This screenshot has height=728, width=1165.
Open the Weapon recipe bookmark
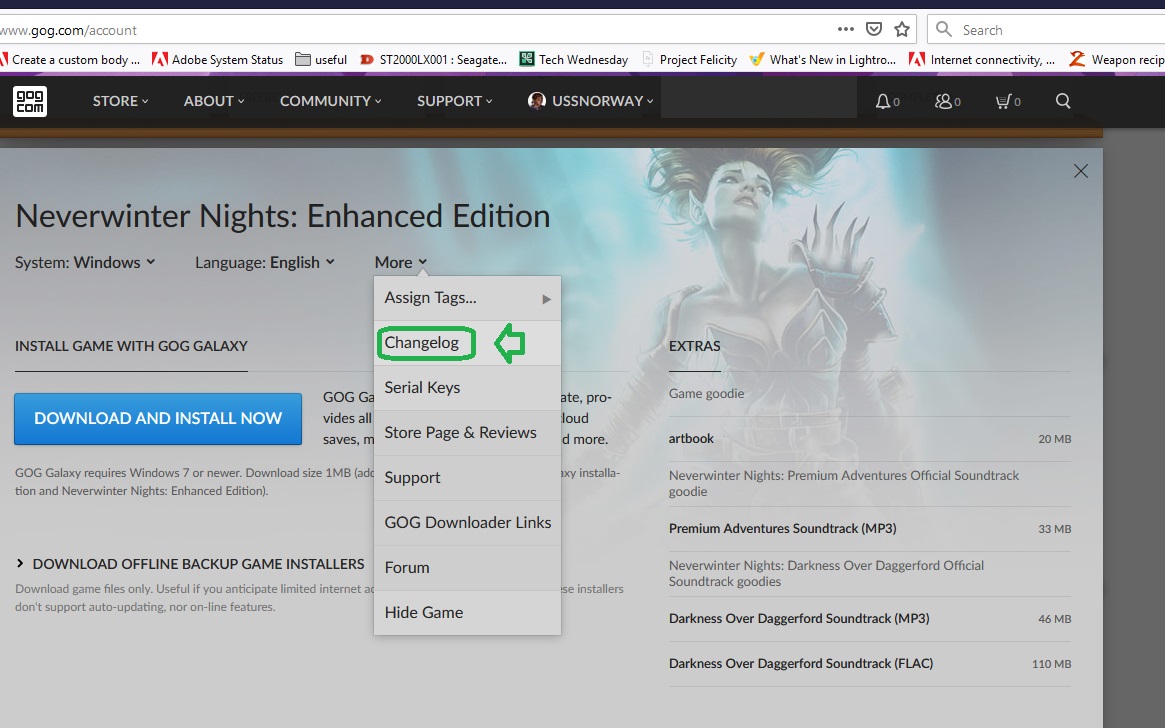coord(1117,59)
